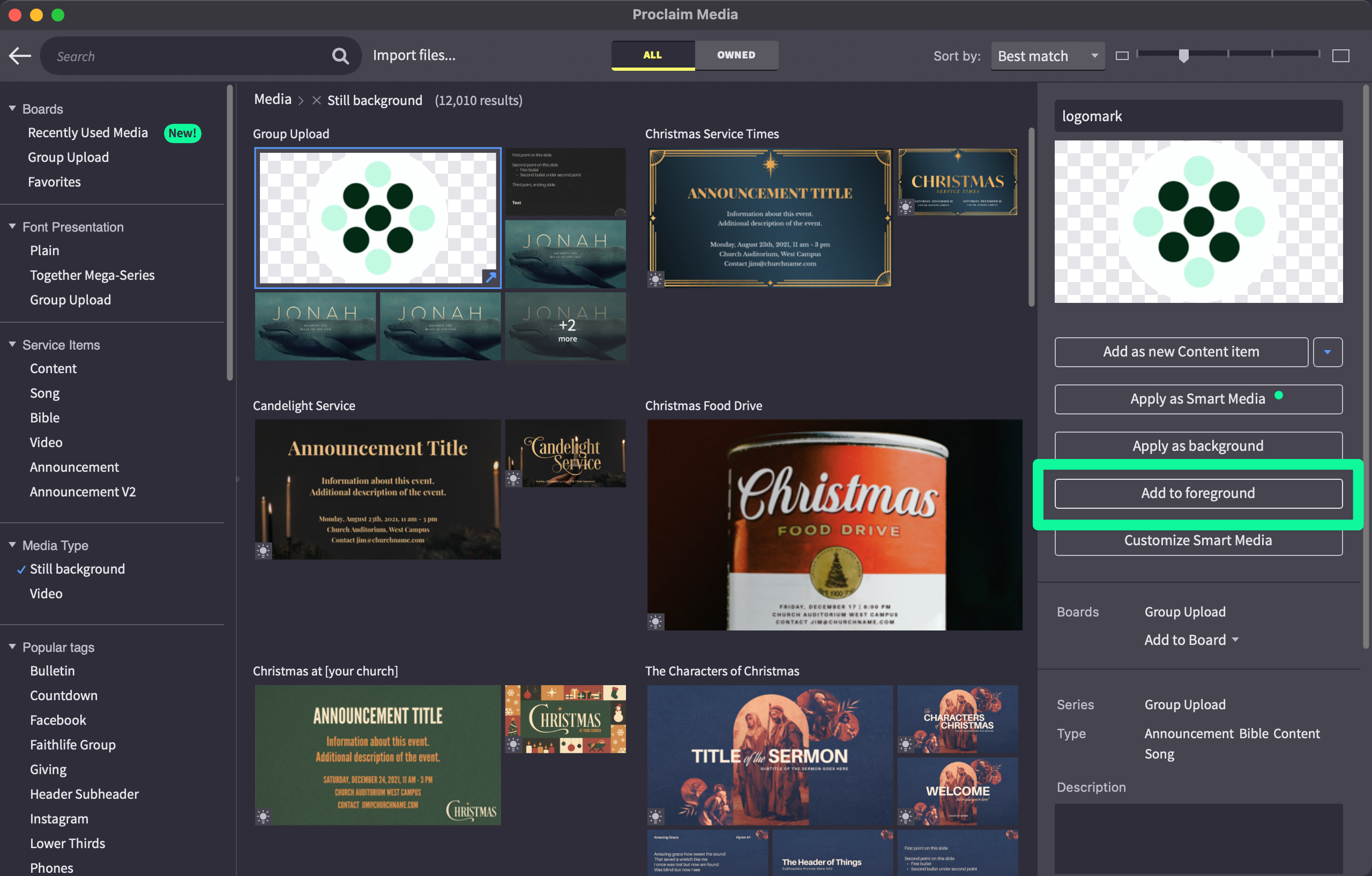
Task: Collapse the Font Presentation section
Action: point(12,226)
